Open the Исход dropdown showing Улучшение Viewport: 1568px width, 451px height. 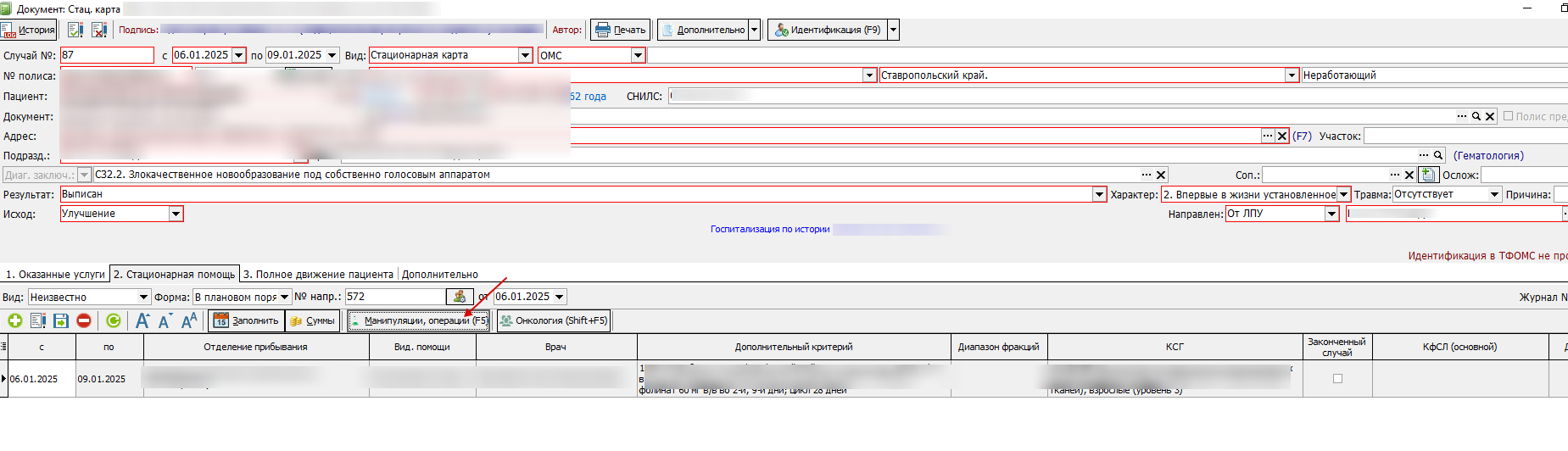click(176, 214)
